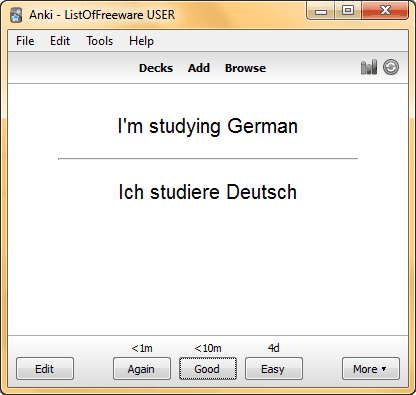This screenshot has width=416, height=395.
Task: Expand the More dropdown button
Action: [371, 369]
